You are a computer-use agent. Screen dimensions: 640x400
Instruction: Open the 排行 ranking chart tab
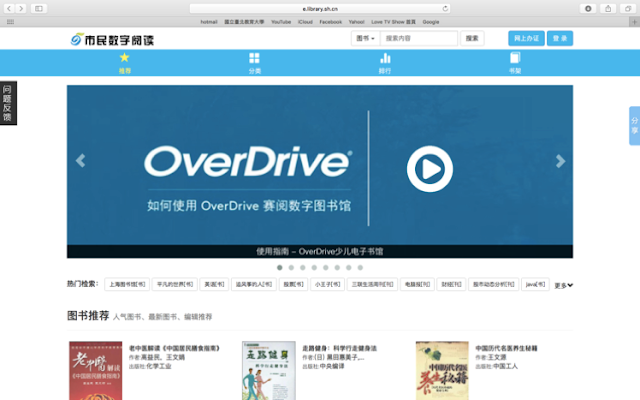tap(385, 63)
